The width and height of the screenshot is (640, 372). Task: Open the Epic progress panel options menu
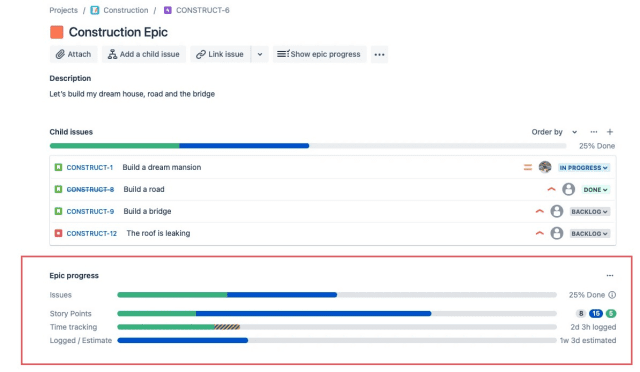[610, 276]
